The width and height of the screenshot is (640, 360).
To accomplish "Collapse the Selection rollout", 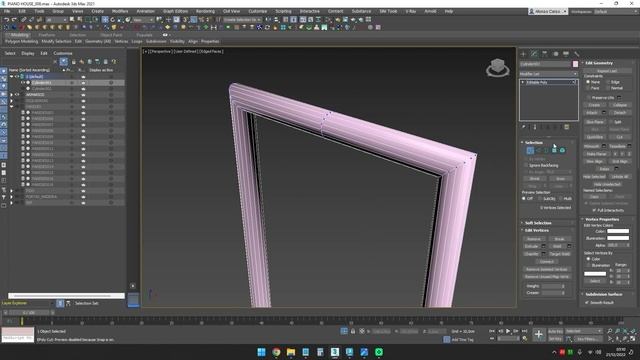I will click(534, 142).
